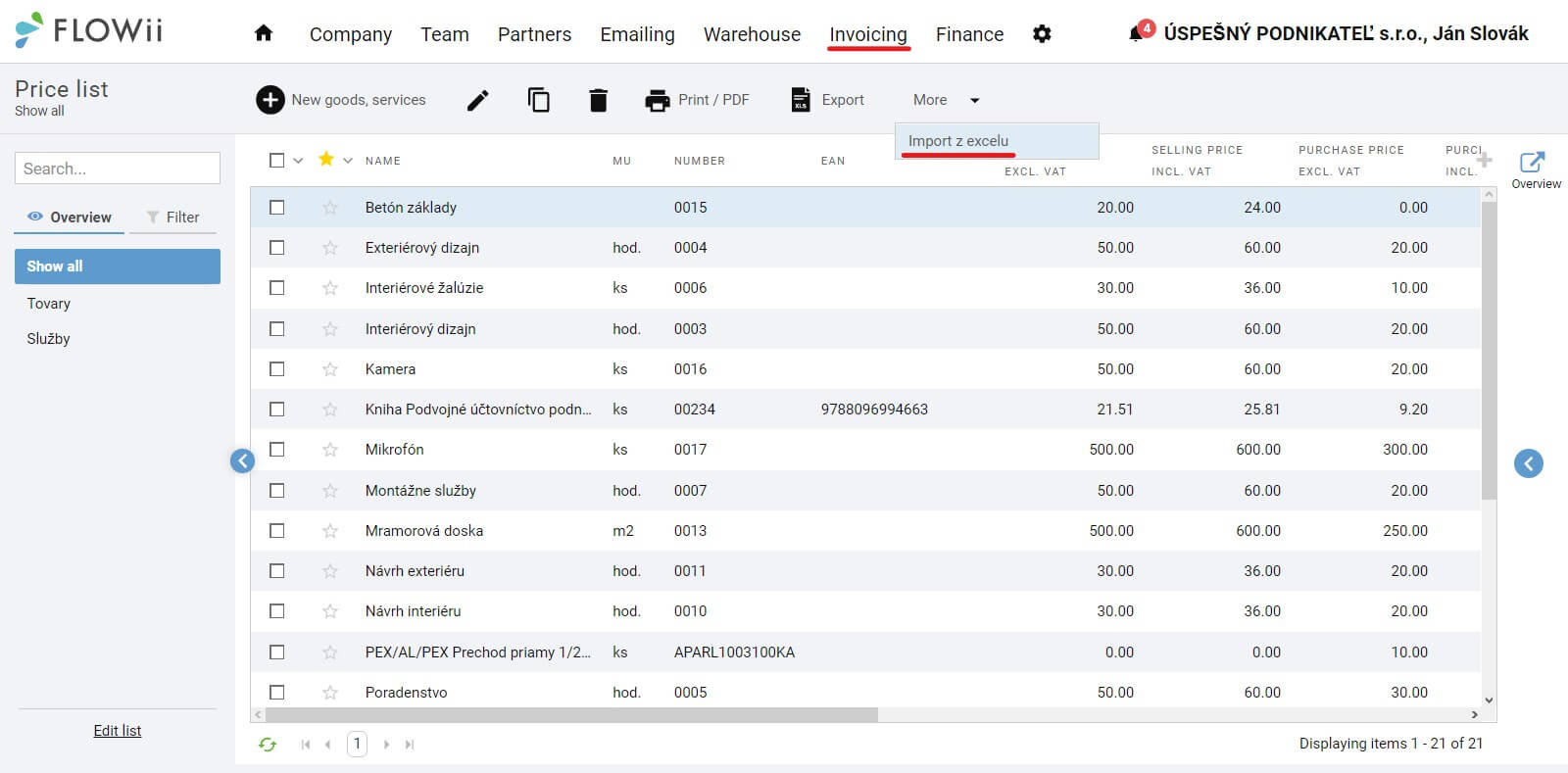Check the Montážne služby row checkbox

(x=277, y=491)
